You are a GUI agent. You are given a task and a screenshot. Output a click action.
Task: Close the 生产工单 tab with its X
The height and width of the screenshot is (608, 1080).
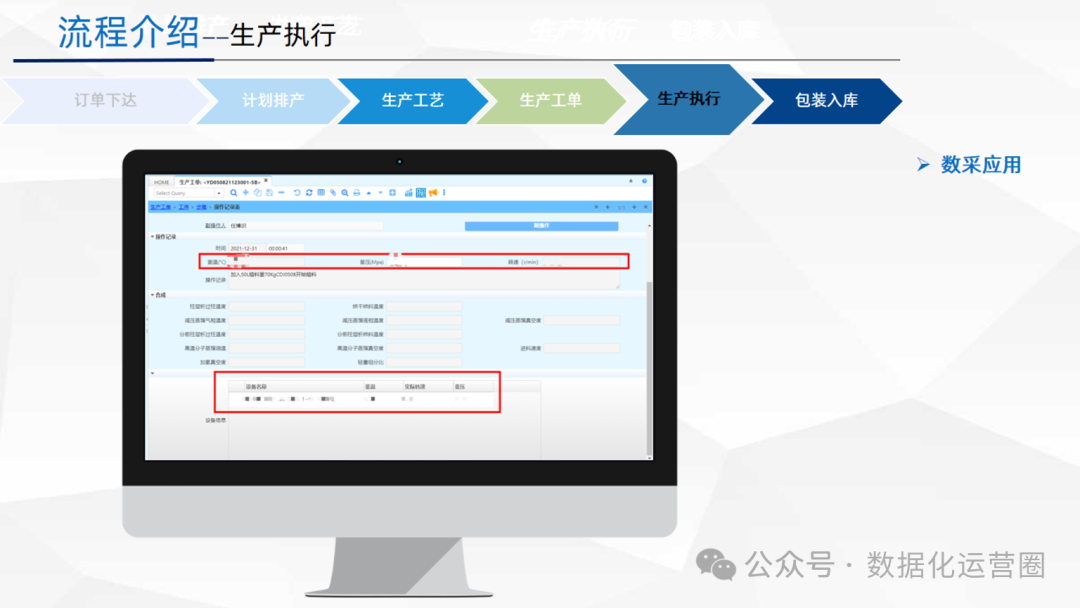[x=266, y=181]
